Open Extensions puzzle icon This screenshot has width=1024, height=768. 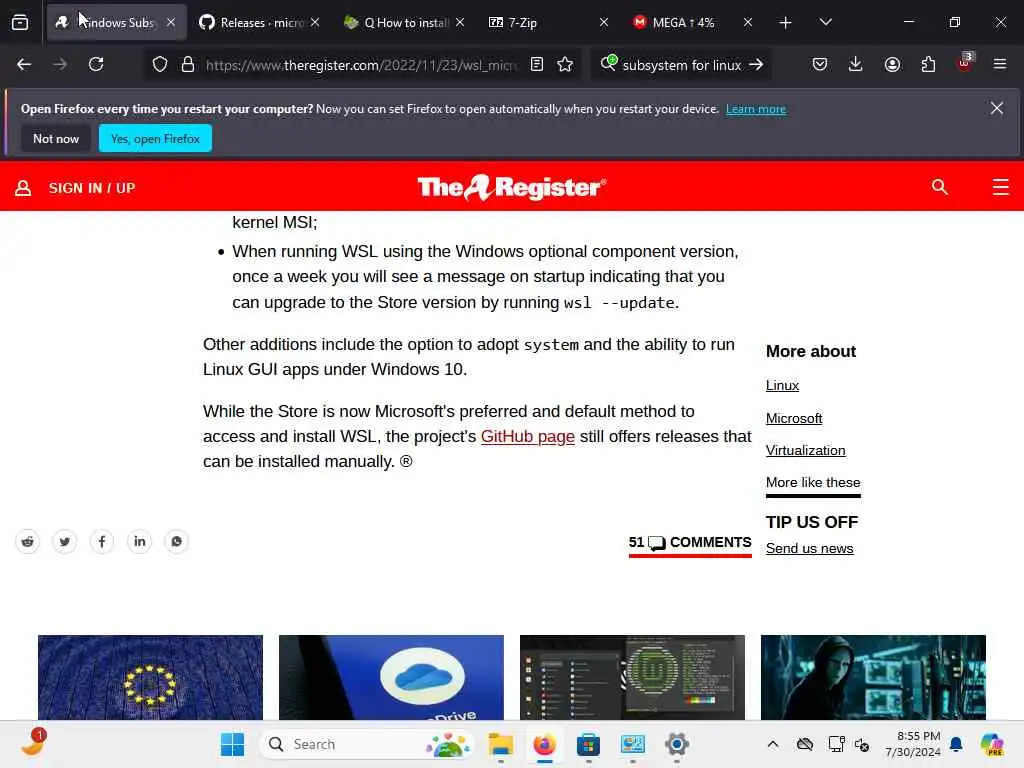tap(928, 64)
